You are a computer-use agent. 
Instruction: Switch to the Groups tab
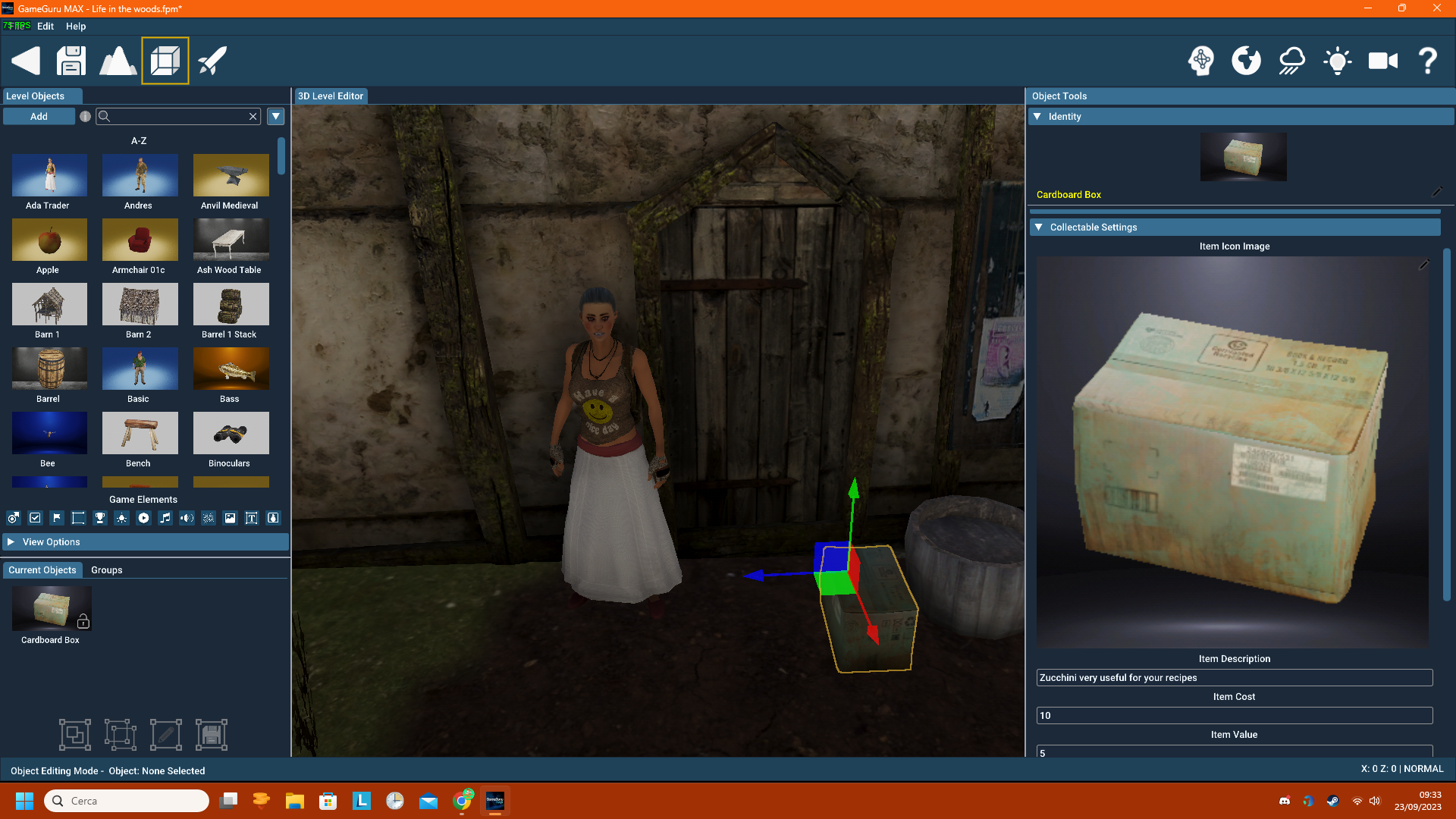[x=106, y=570]
